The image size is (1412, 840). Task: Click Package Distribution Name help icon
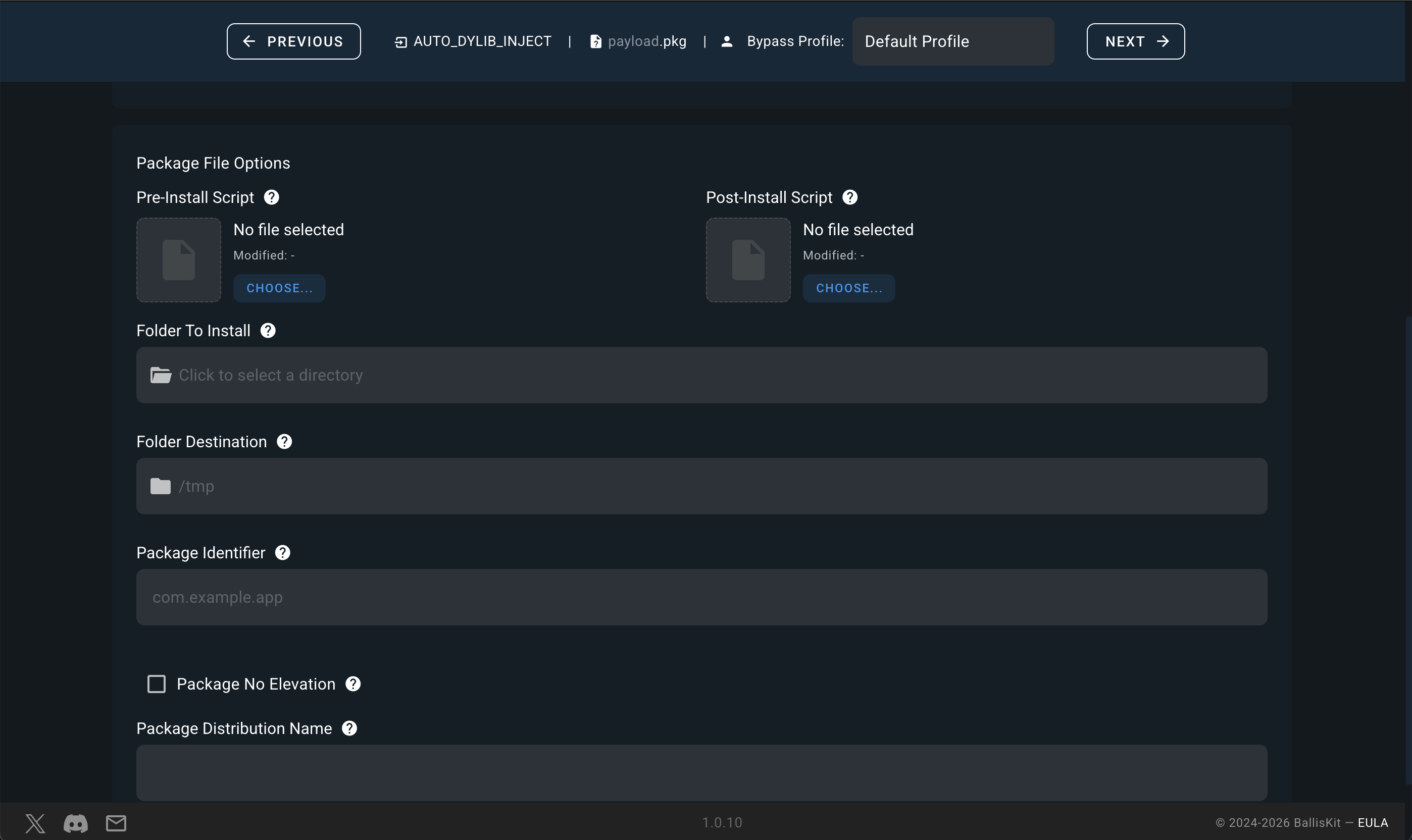pos(349,728)
